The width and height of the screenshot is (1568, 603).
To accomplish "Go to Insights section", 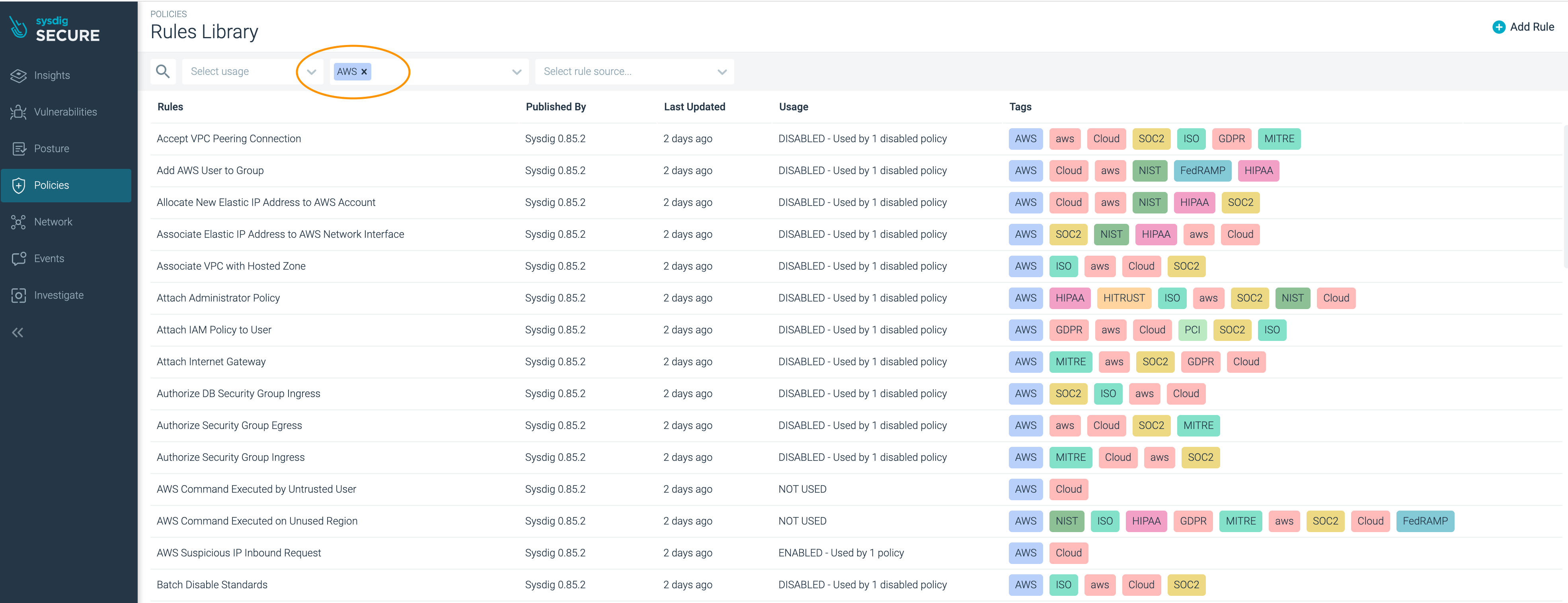I will pyautogui.click(x=52, y=76).
